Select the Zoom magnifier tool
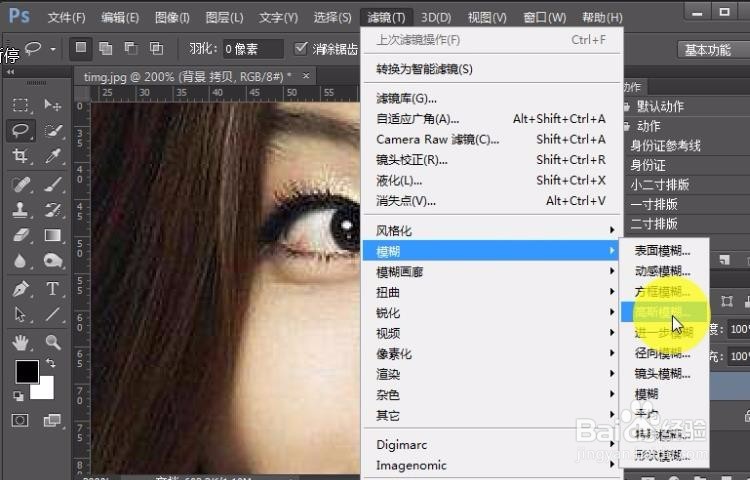The width and height of the screenshot is (750, 480). tap(53, 342)
